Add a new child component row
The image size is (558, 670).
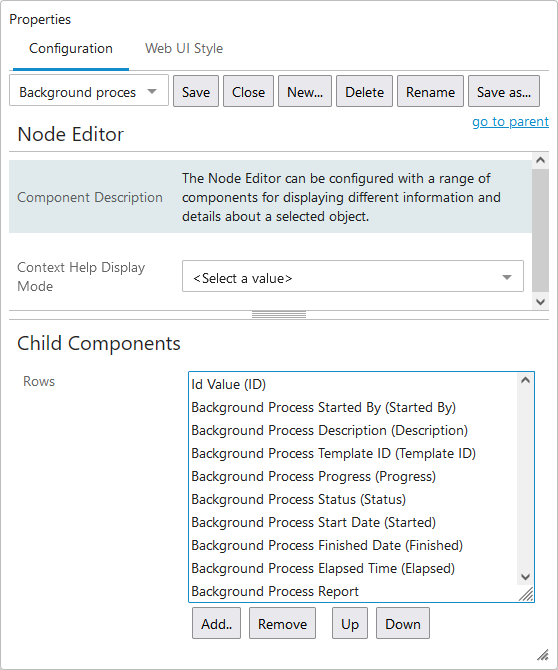[x=216, y=623]
